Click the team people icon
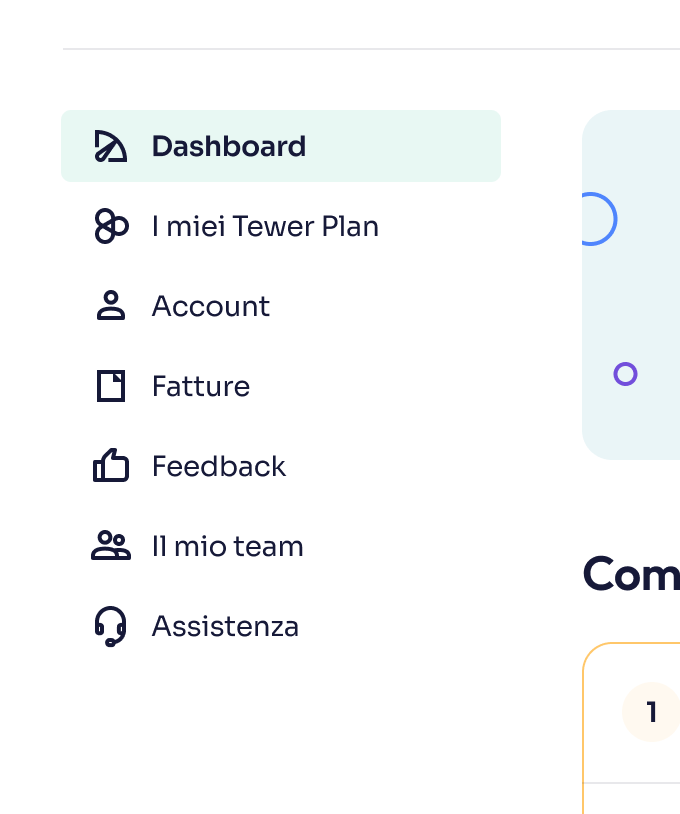This screenshot has width=680, height=814. click(x=110, y=546)
